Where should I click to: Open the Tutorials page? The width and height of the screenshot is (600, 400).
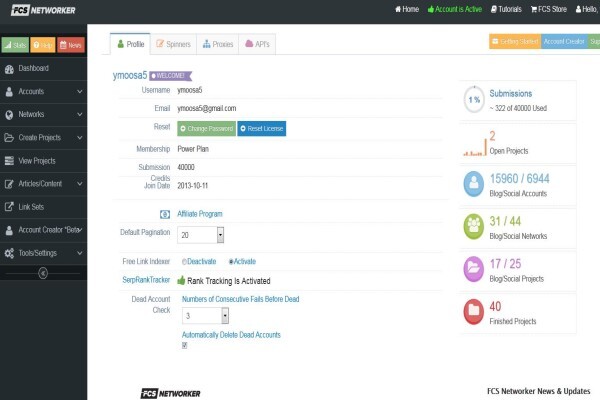click(506, 9)
